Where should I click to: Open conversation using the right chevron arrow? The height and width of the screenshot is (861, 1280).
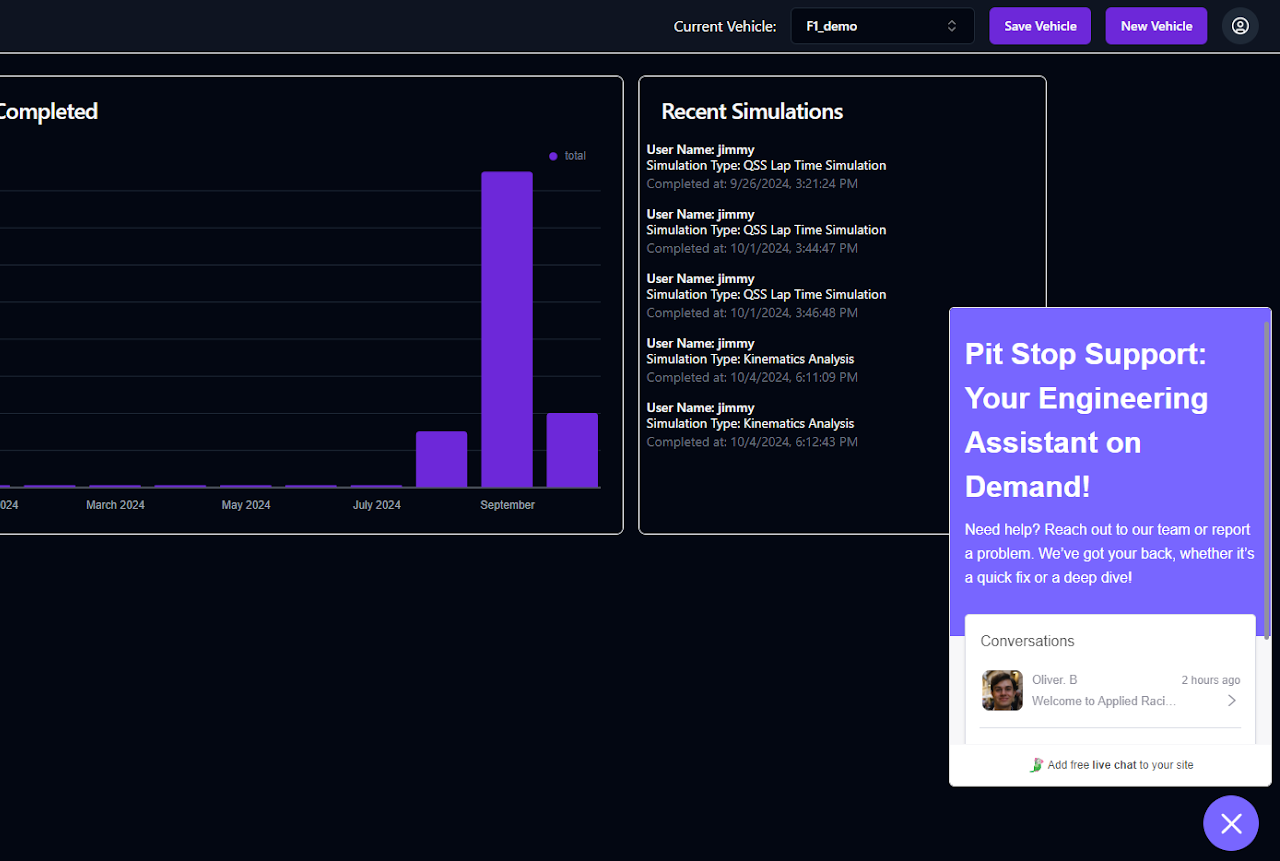pos(1232,700)
